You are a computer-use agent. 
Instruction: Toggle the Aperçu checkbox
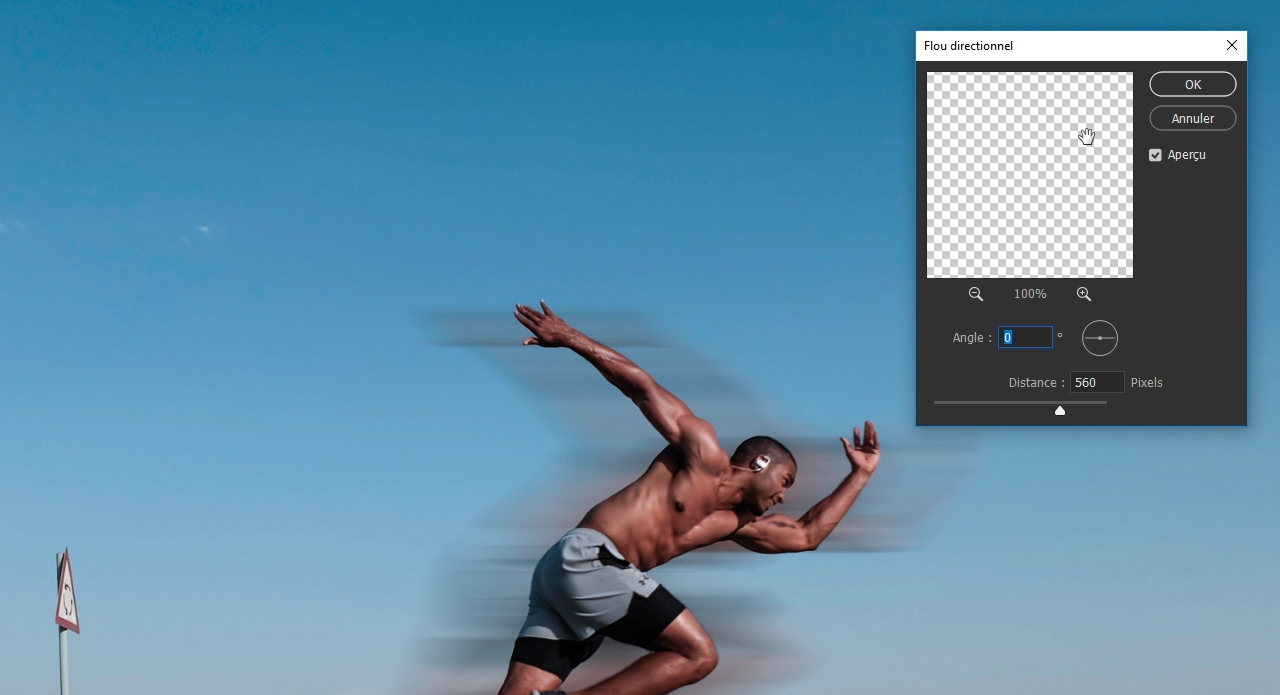[x=1155, y=155]
